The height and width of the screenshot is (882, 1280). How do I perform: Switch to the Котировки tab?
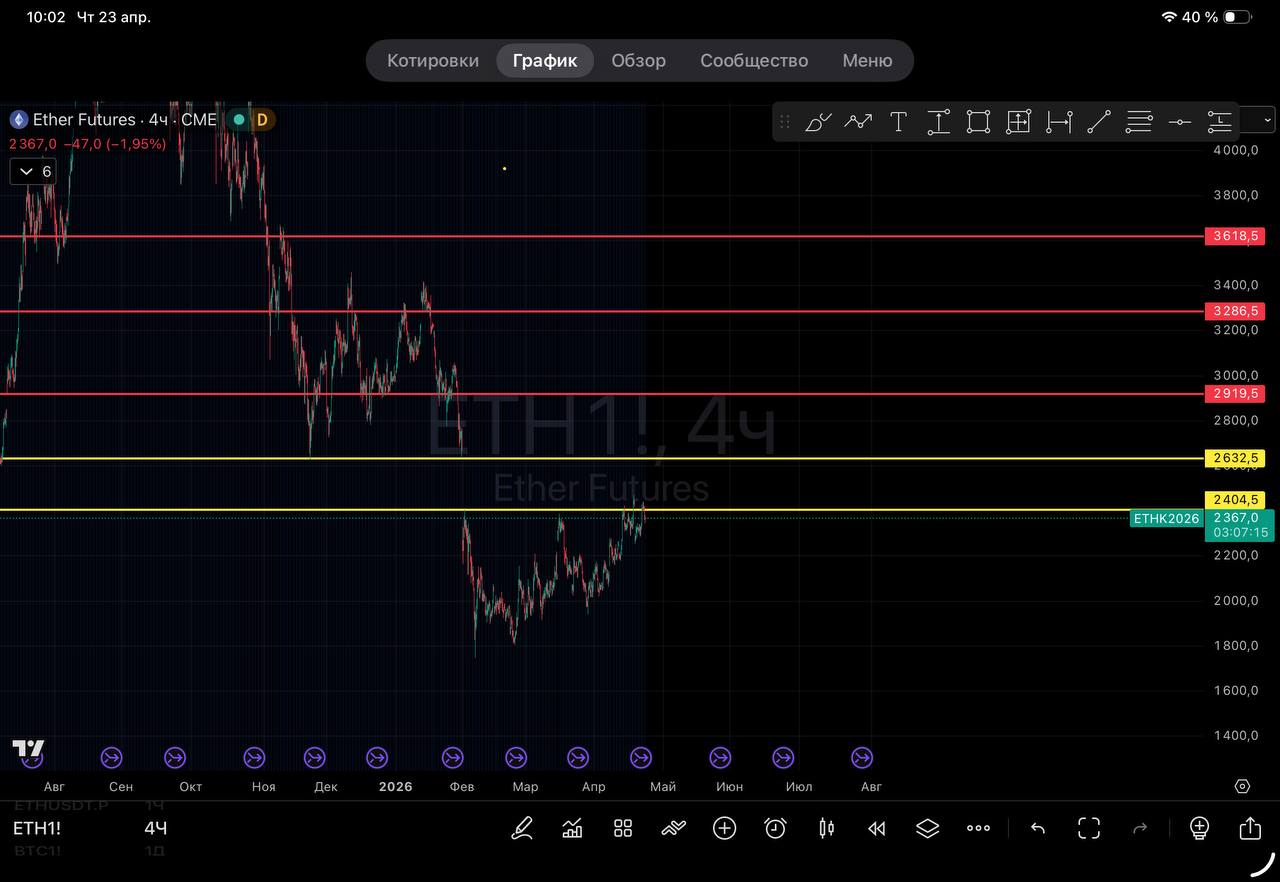[x=433, y=60]
